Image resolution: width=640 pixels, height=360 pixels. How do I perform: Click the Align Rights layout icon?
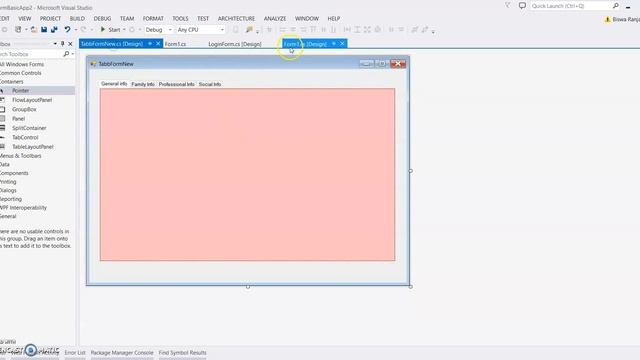point(303,29)
